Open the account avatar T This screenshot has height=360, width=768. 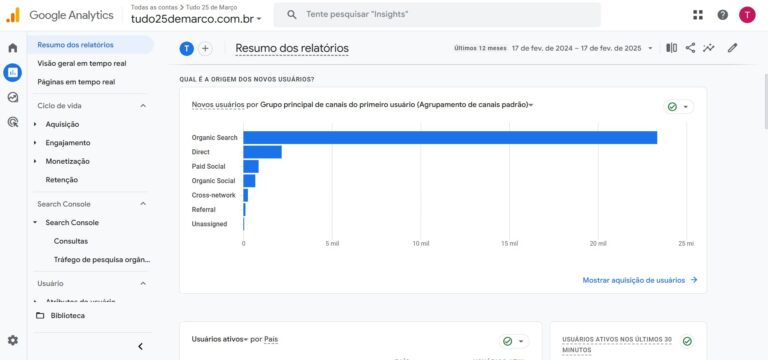pyautogui.click(x=747, y=15)
